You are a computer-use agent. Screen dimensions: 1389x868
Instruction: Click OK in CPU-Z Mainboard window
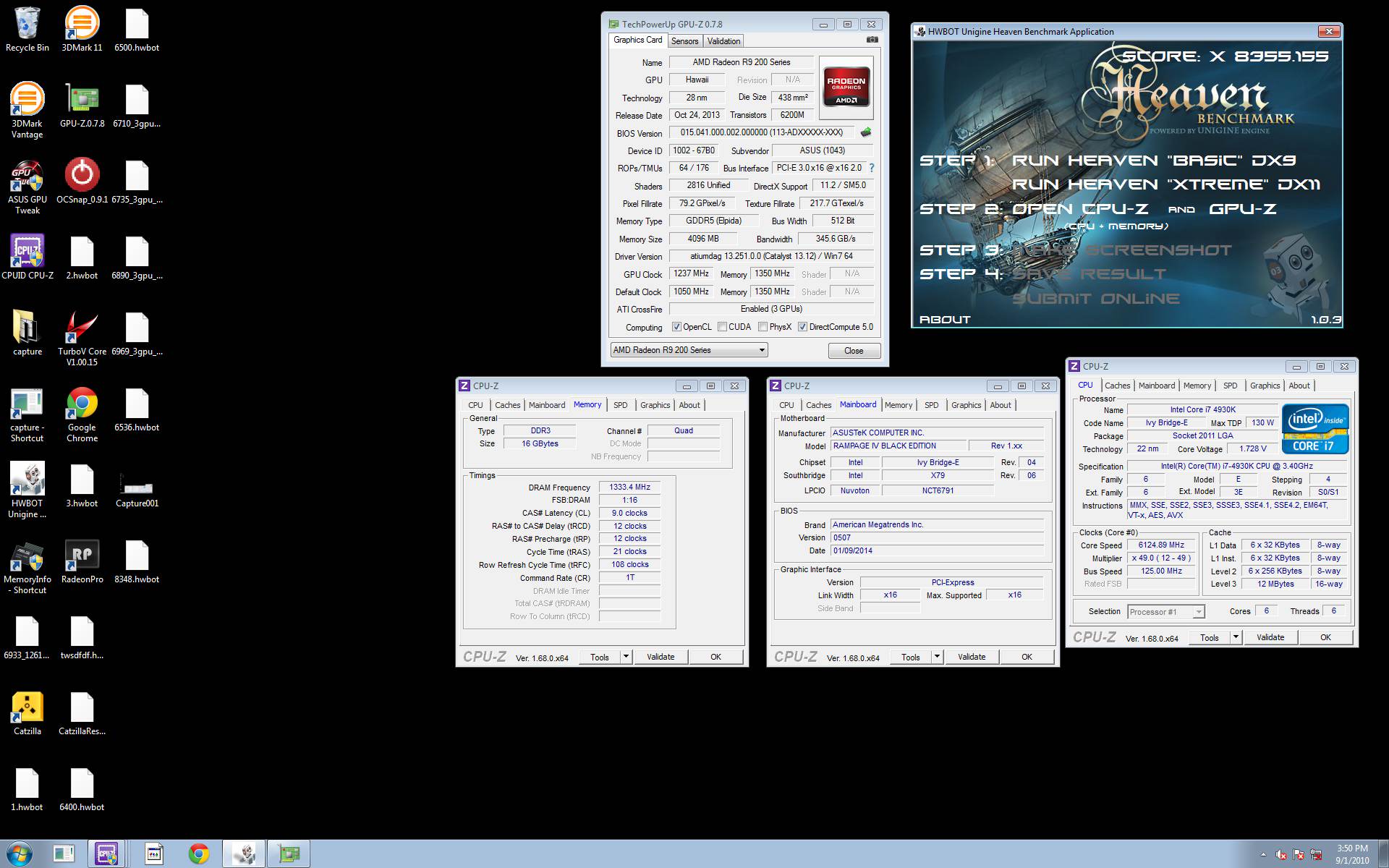(x=1027, y=657)
